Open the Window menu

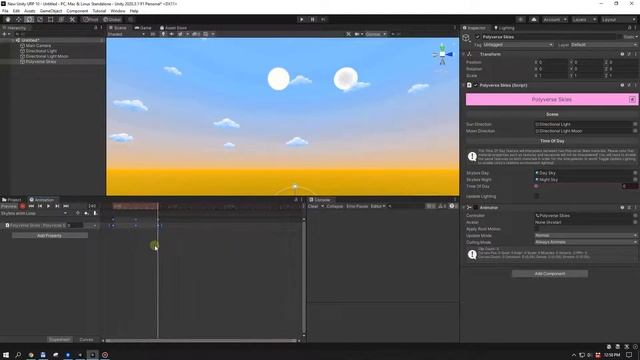(118, 11)
